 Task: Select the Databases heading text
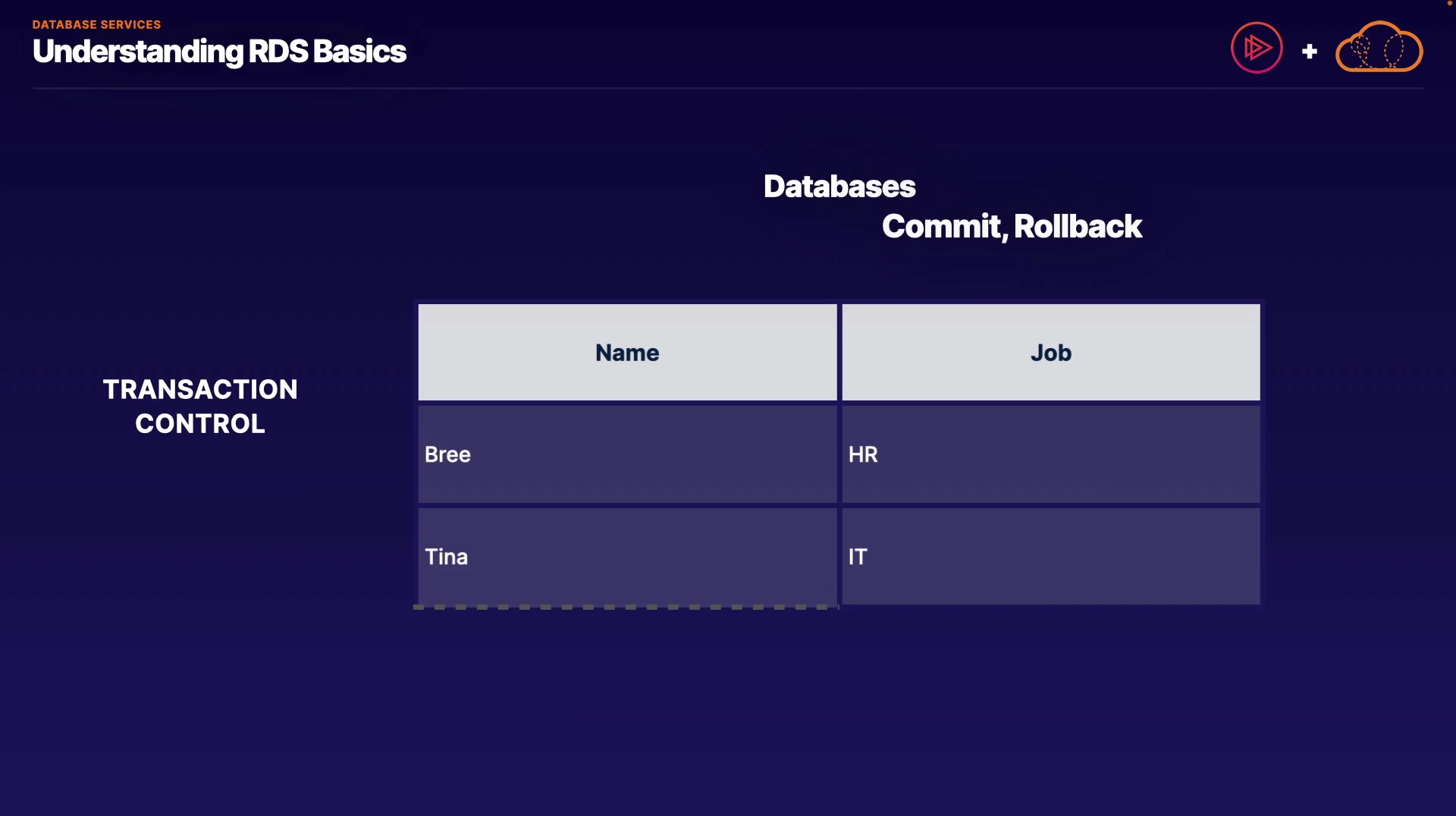click(x=839, y=187)
